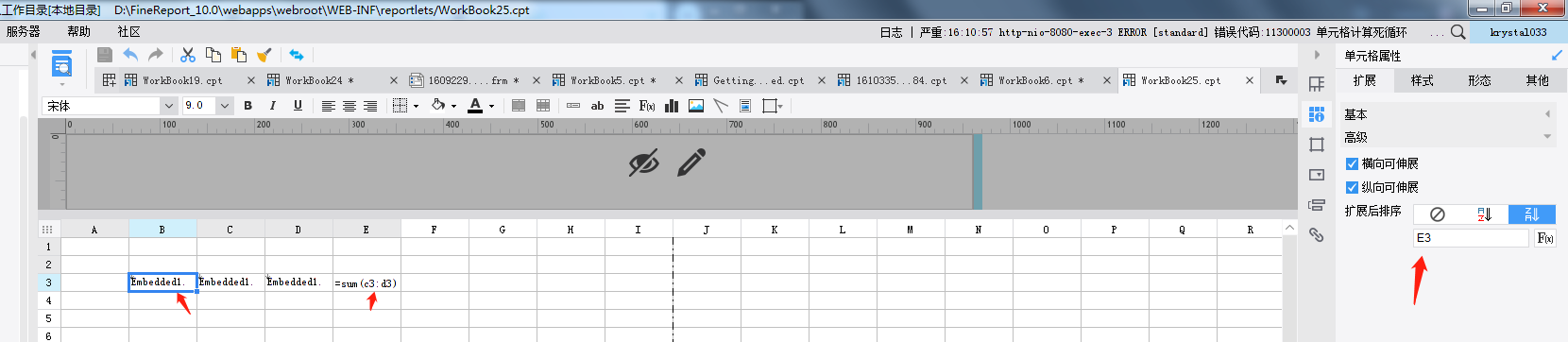Edit parameter panel with pencil icon
The width and height of the screenshot is (1568, 342).
pos(691,162)
